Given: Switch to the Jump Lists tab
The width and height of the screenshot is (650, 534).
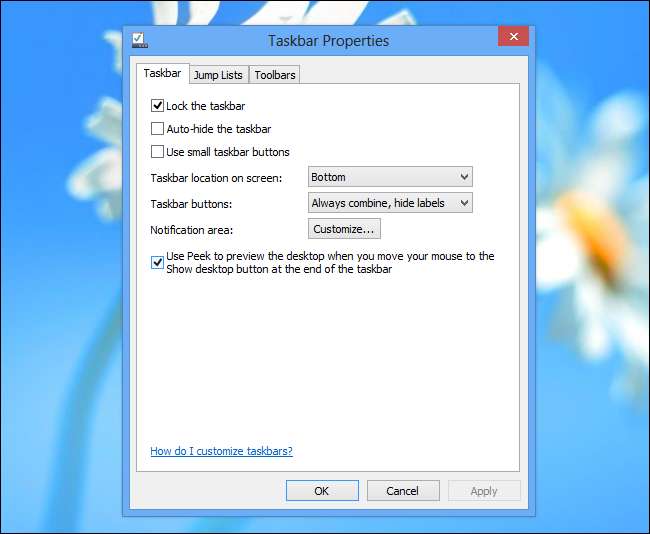Looking at the screenshot, I should (218, 75).
